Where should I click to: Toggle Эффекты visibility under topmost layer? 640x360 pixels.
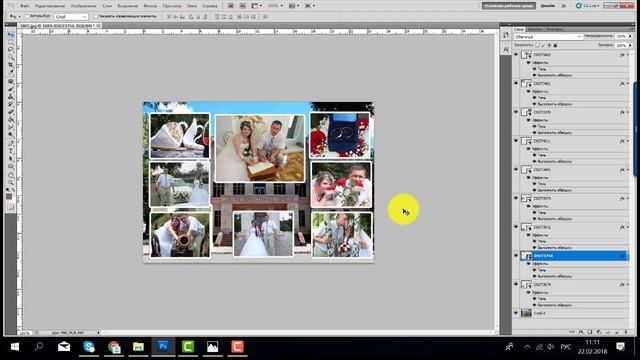529,62
